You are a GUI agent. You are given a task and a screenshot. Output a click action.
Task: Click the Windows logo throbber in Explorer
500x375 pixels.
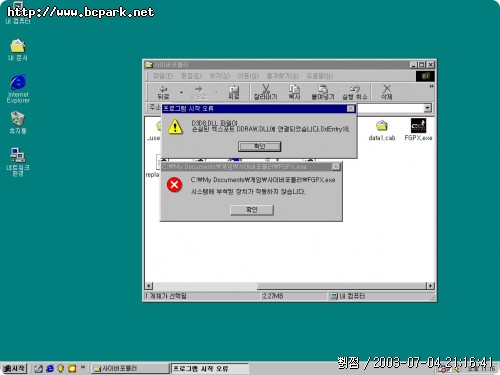tap(425, 76)
